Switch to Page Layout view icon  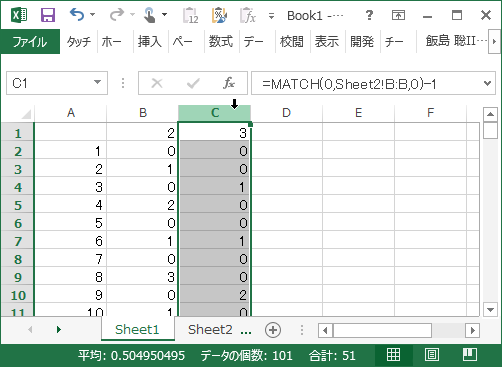[x=432, y=355]
